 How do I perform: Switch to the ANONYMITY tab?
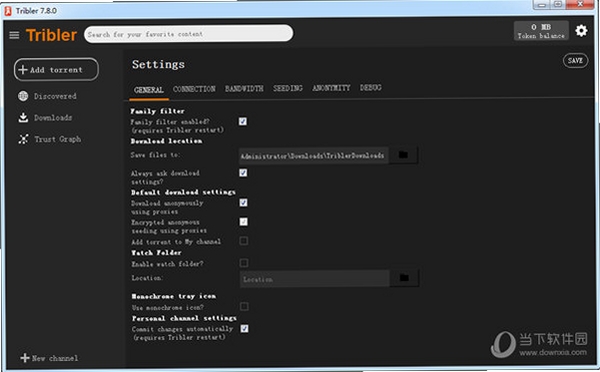[x=331, y=88]
